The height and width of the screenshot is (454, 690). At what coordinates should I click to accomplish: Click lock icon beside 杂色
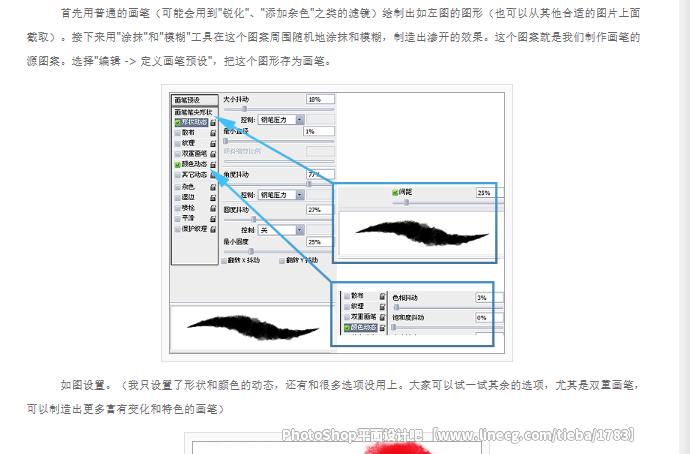(x=213, y=187)
